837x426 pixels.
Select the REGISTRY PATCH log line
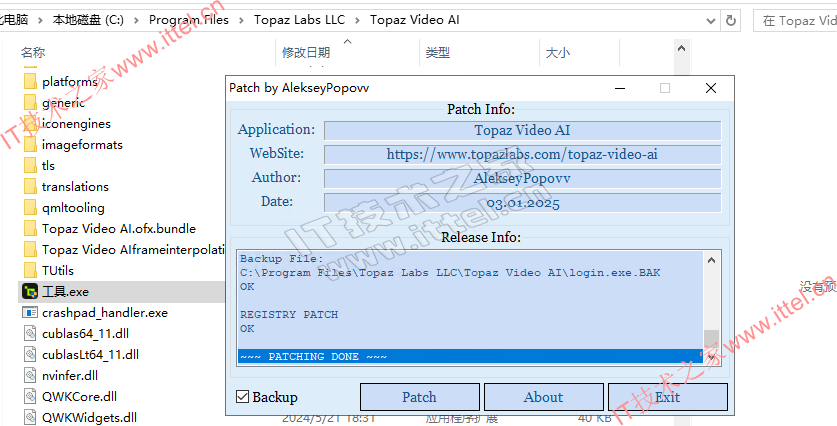click(x=289, y=315)
